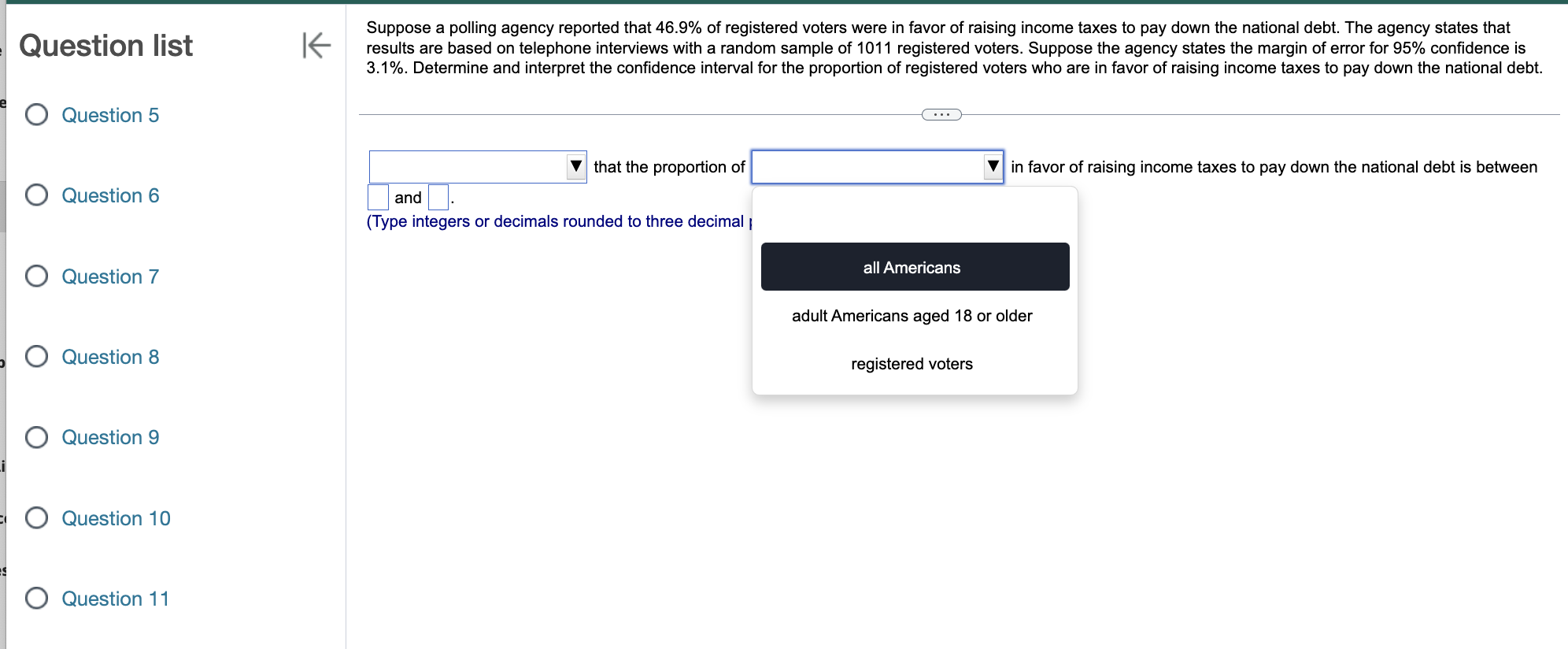Image resolution: width=1568 pixels, height=649 pixels.
Task: Open Question 6 from the question list
Action: point(110,195)
